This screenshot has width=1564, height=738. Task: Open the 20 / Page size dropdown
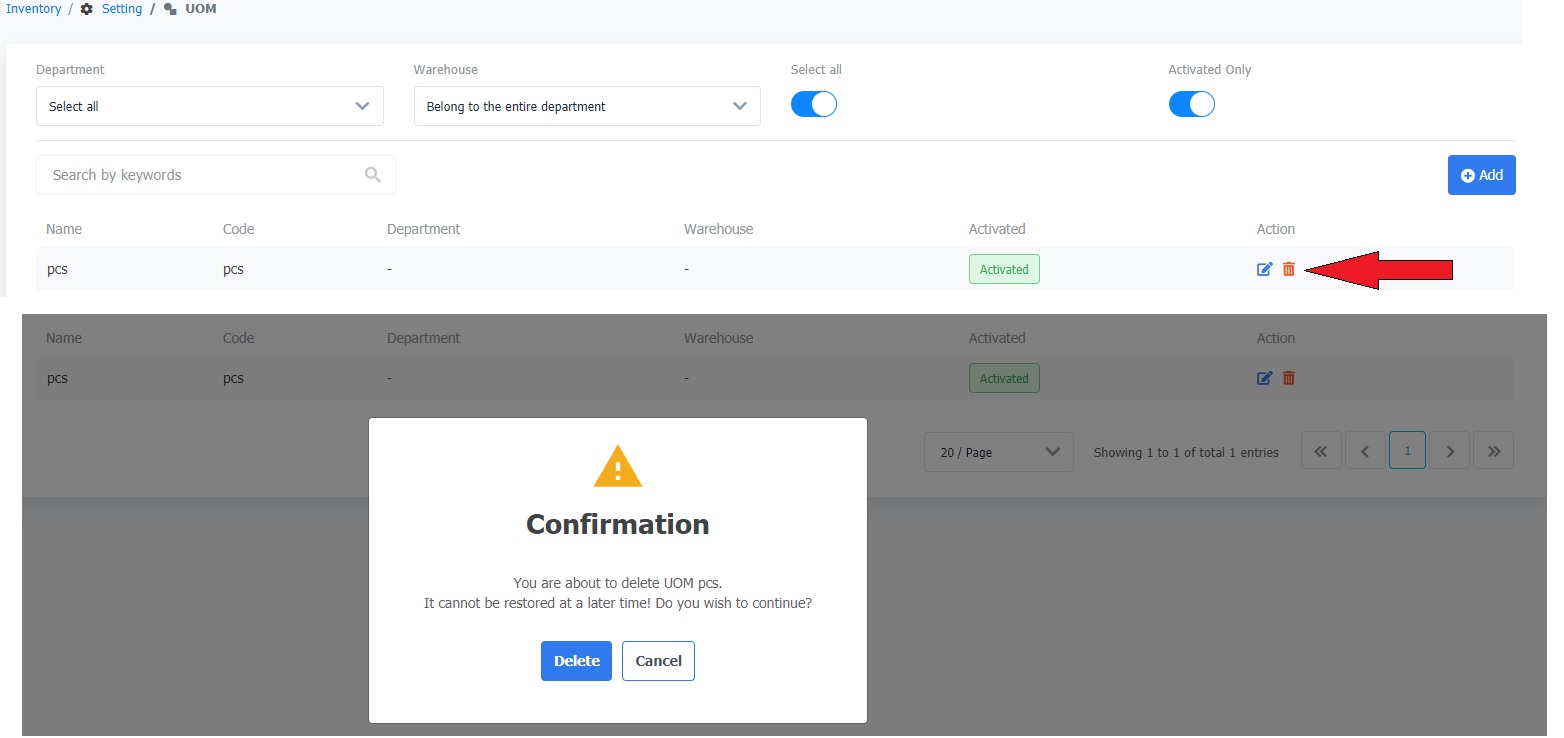click(x=999, y=452)
